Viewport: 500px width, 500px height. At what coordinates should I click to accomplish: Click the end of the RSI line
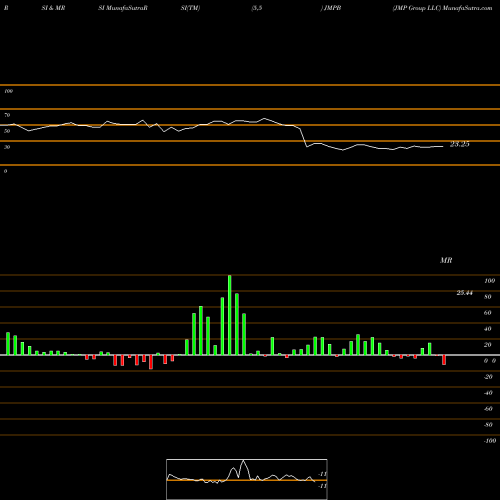tap(443, 146)
